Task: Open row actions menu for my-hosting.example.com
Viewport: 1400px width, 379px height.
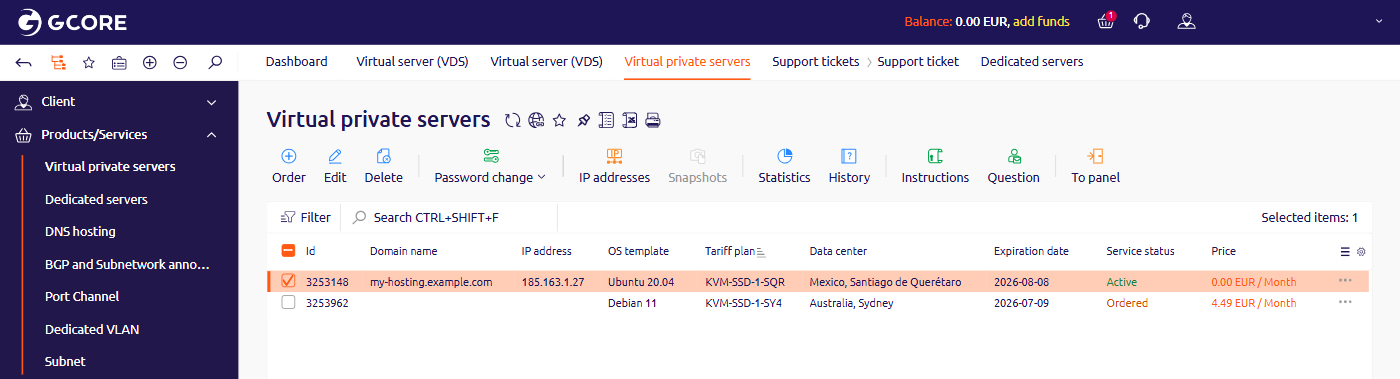Action: coord(1345,282)
